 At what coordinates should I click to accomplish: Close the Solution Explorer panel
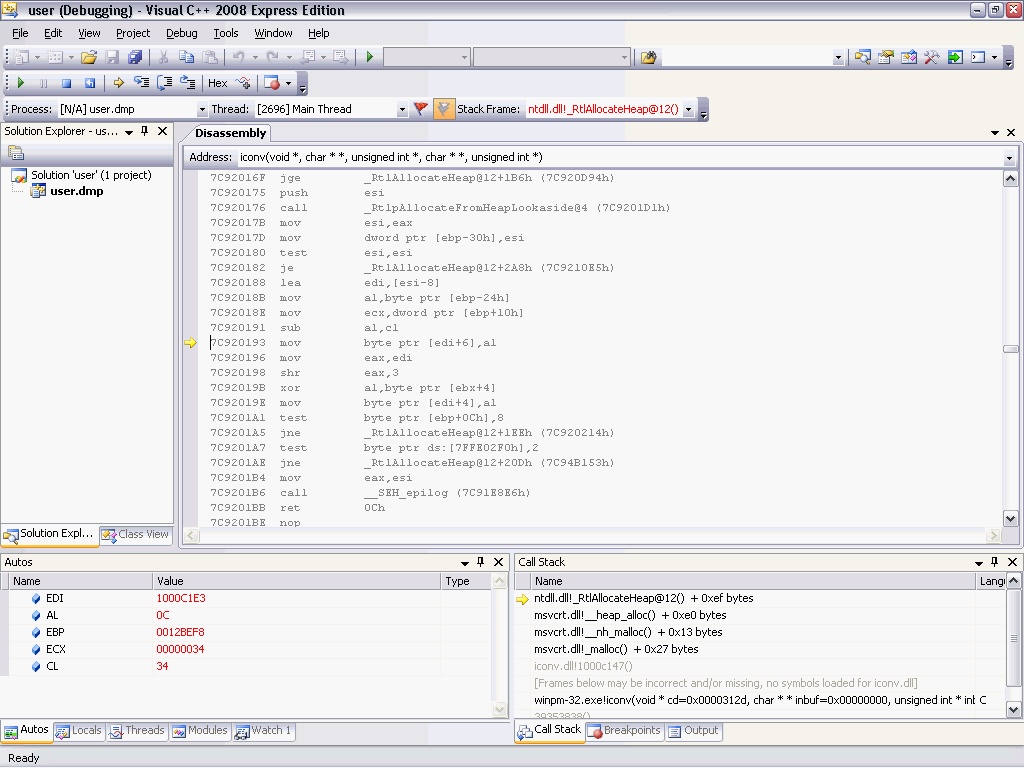coord(163,131)
